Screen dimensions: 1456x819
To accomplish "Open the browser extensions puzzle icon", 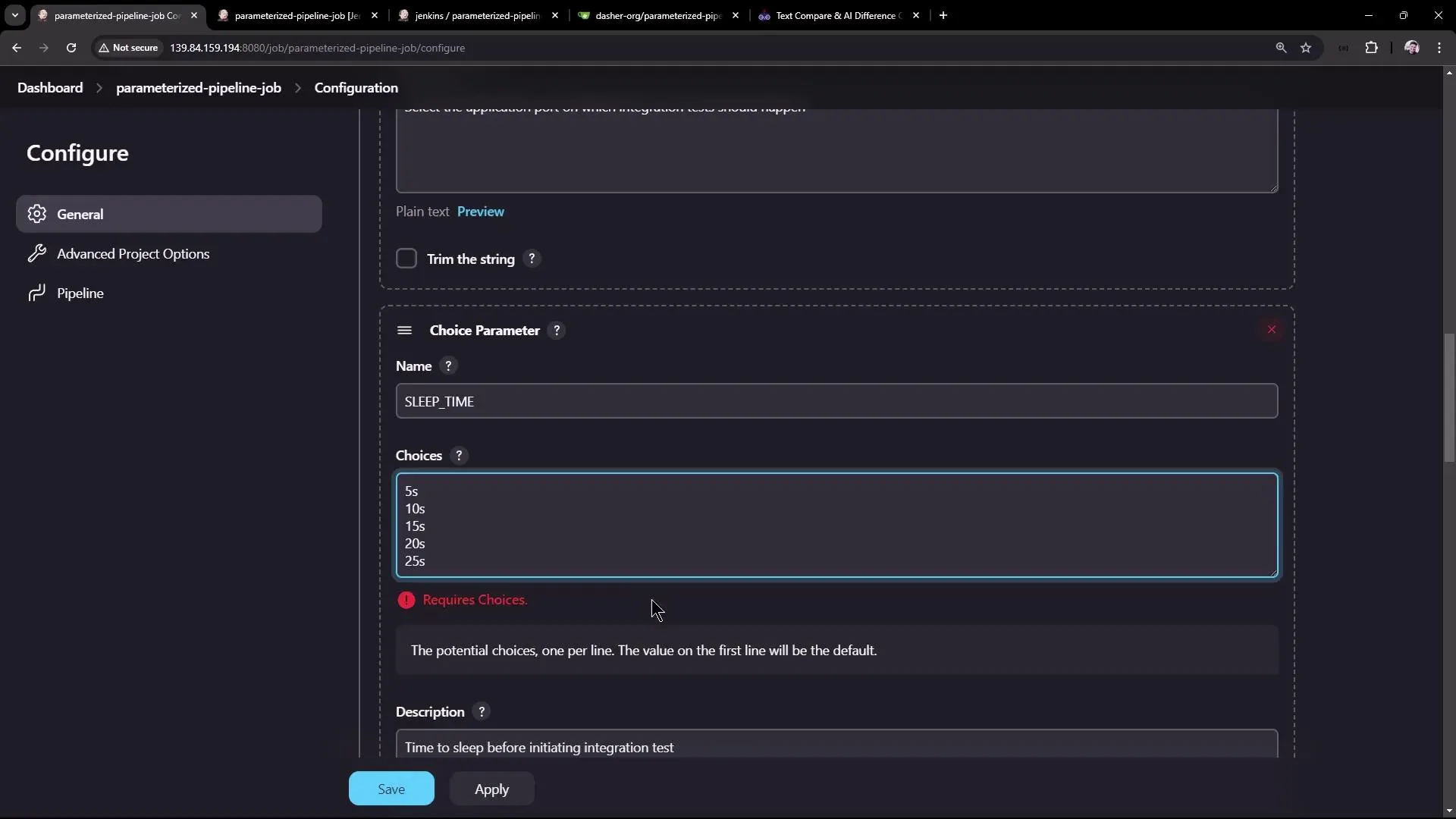I will coord(1373,47).
